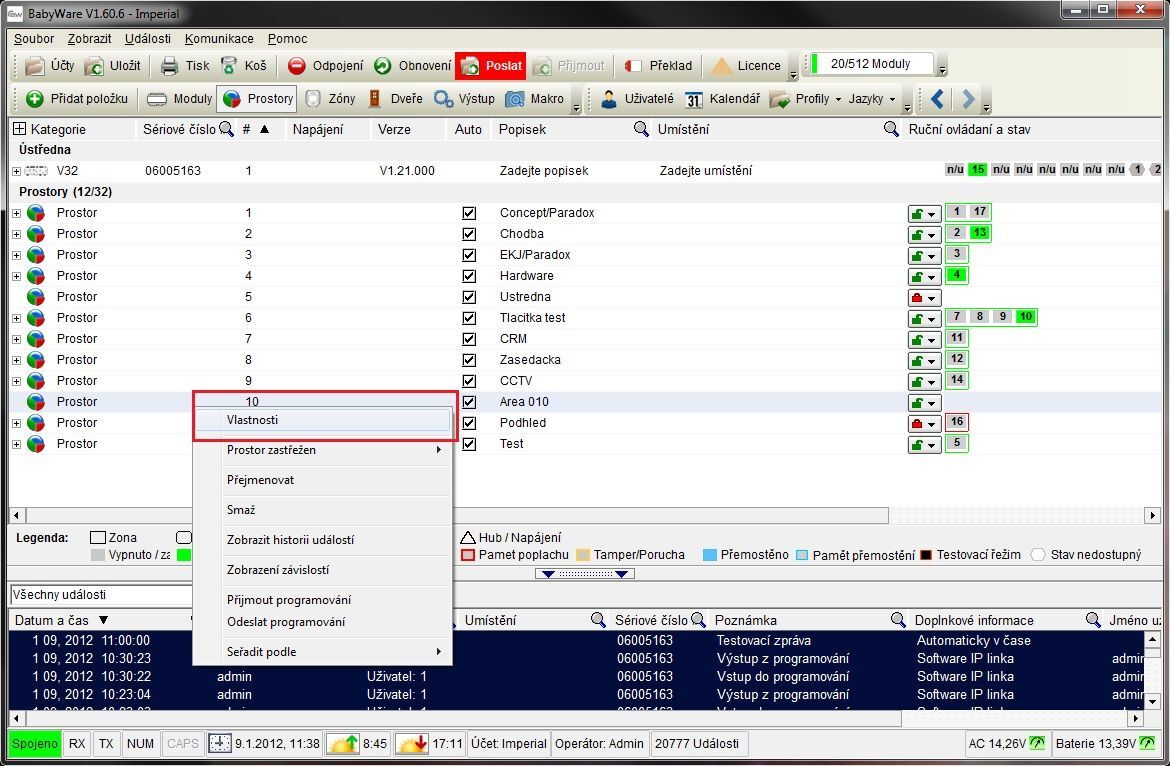The width and height of the screenshot is (1170, 766).
Task: Select the Zóny toolbar icon
Action: (x=313, y=99)
